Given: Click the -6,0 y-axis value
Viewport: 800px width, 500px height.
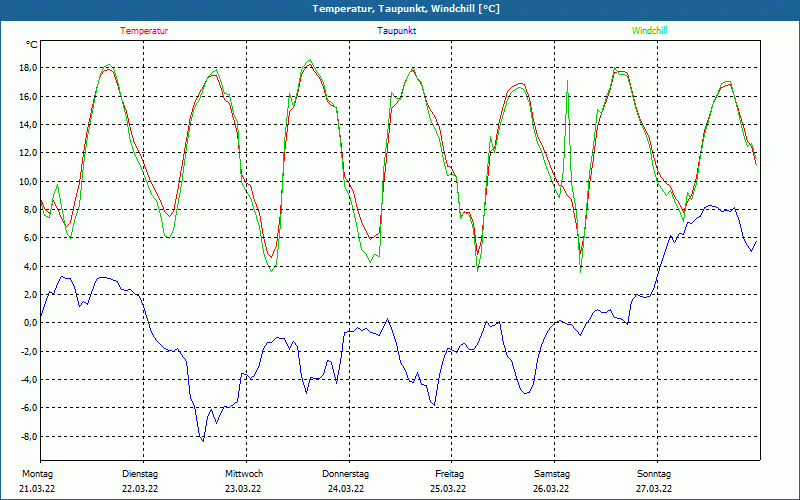Looking at the screenshot, I should pos(28,408).
